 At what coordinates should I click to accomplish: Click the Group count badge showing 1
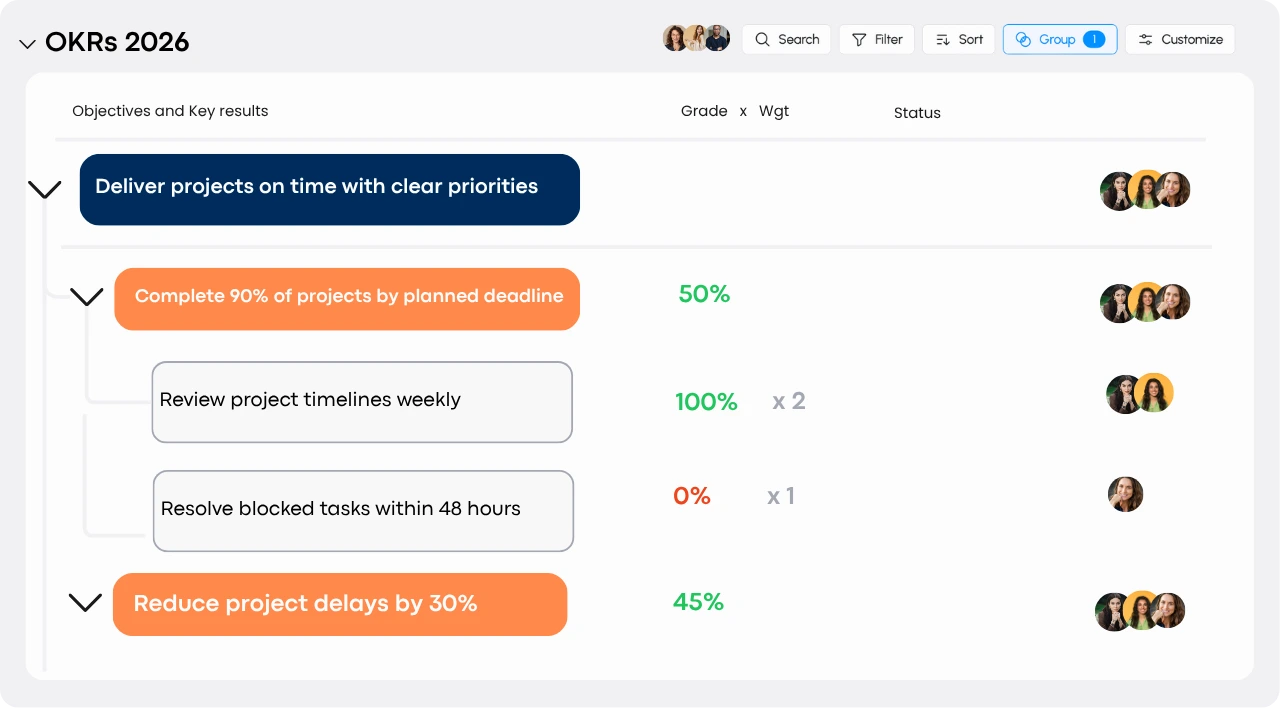pyautogui.click(x=1093, y=40)
